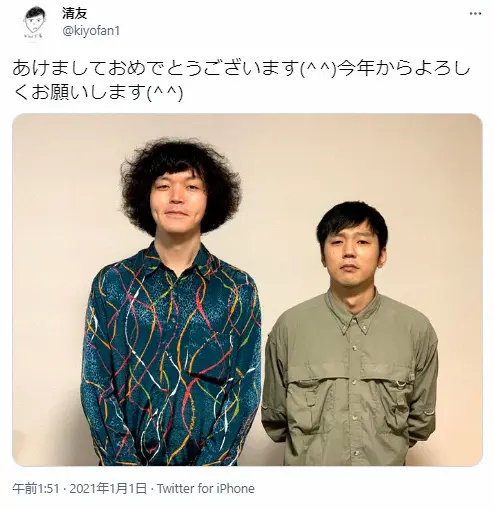Open the 清友 display name link
The width and height of the screenshot is (494, 510).
point(74,13)
